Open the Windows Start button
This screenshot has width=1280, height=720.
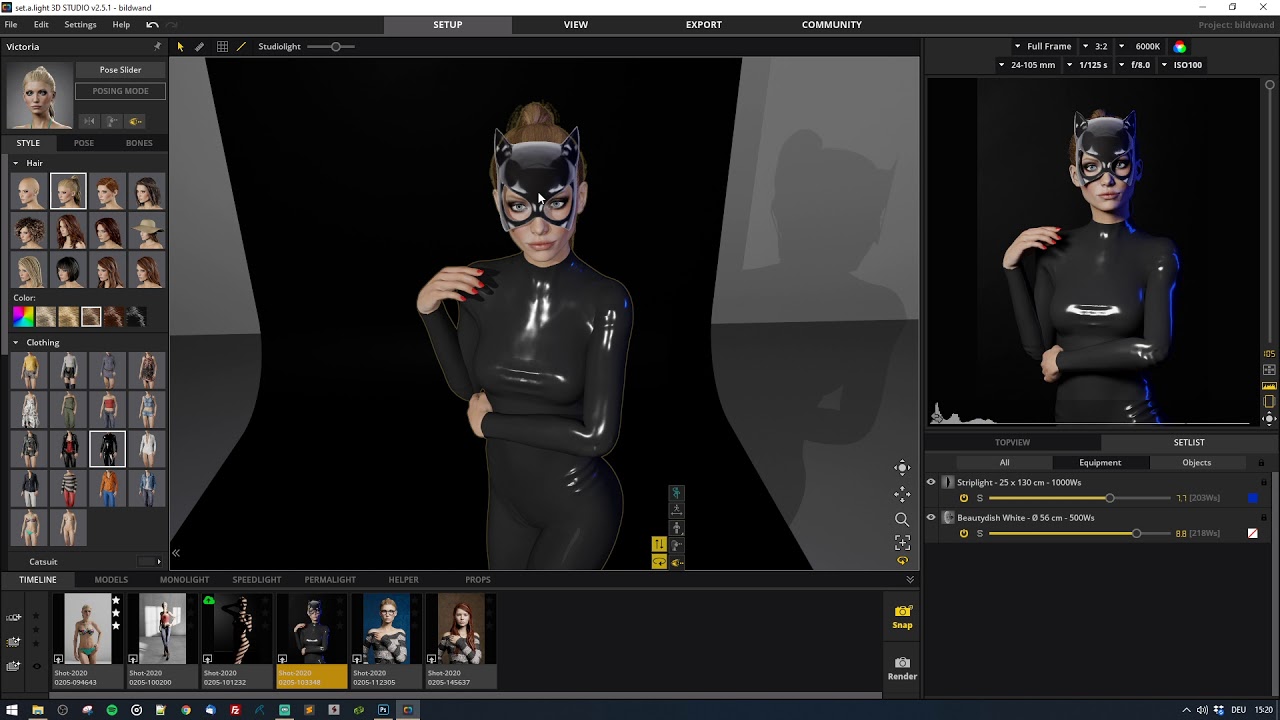[x=12, y=710]
